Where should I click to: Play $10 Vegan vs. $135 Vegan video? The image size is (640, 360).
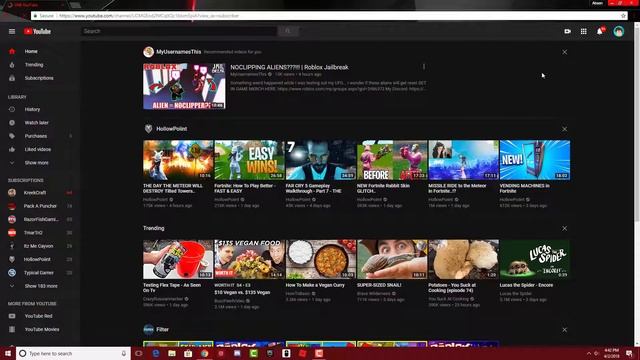click(x=249, y=260)
